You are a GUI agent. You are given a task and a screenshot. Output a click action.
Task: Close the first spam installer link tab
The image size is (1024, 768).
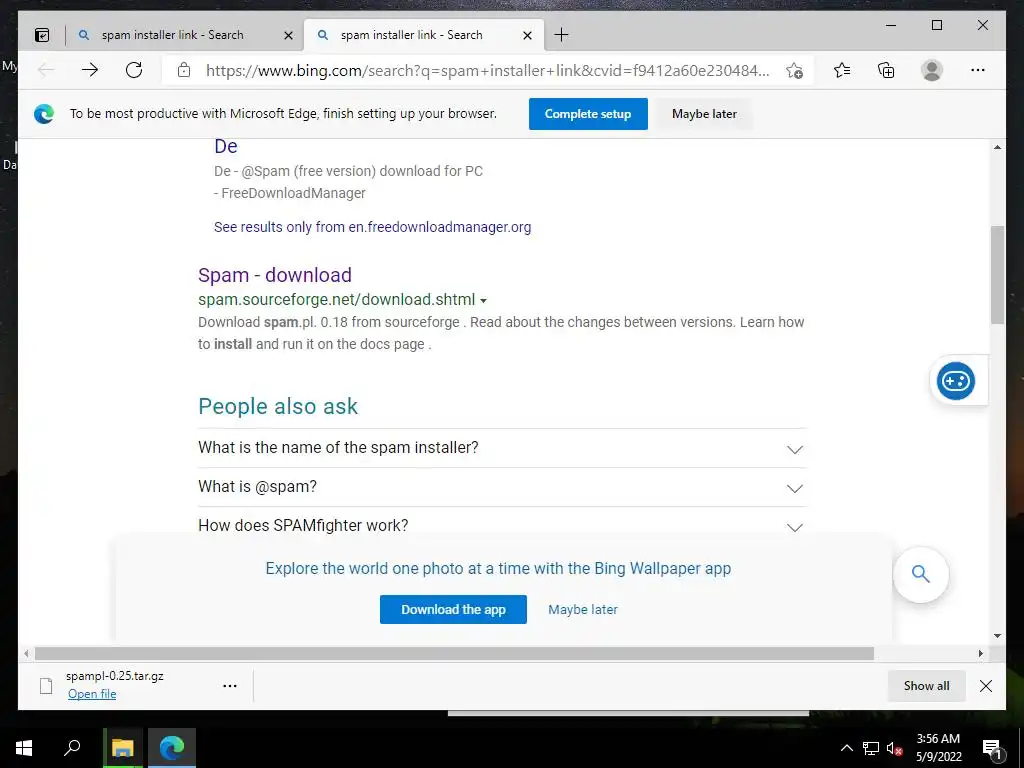[x=288, y=35]
